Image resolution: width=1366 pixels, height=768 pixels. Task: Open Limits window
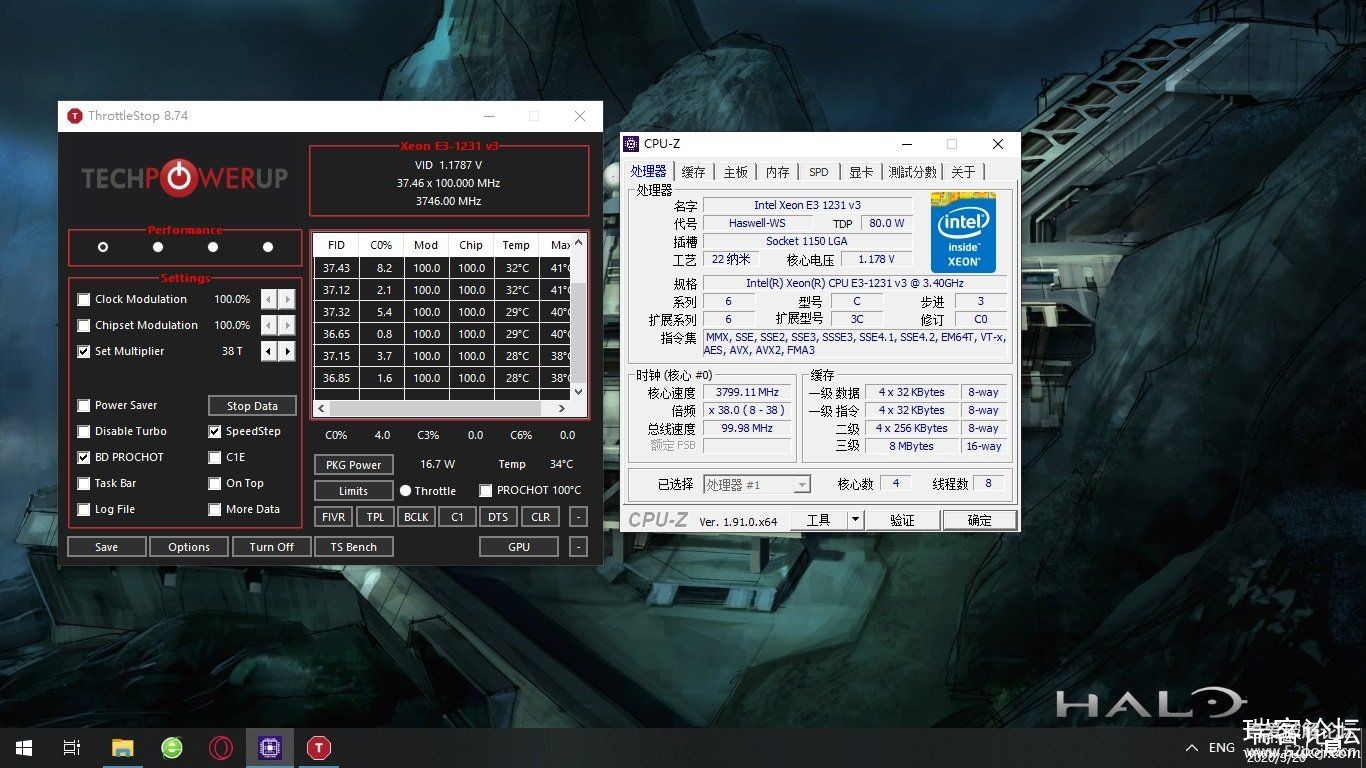coord(354,491)
